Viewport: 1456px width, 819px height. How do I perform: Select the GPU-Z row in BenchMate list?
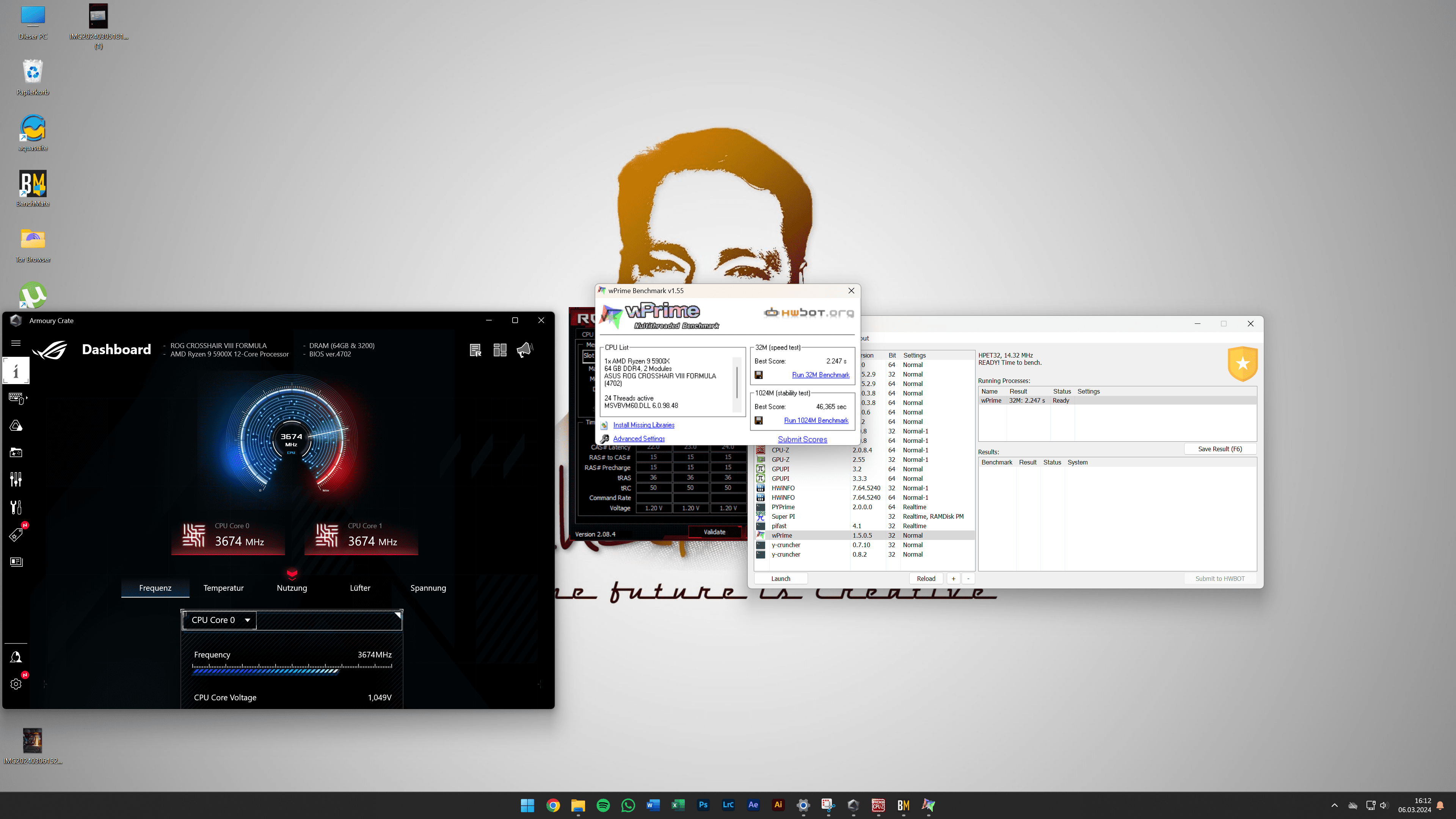point(865,460)
